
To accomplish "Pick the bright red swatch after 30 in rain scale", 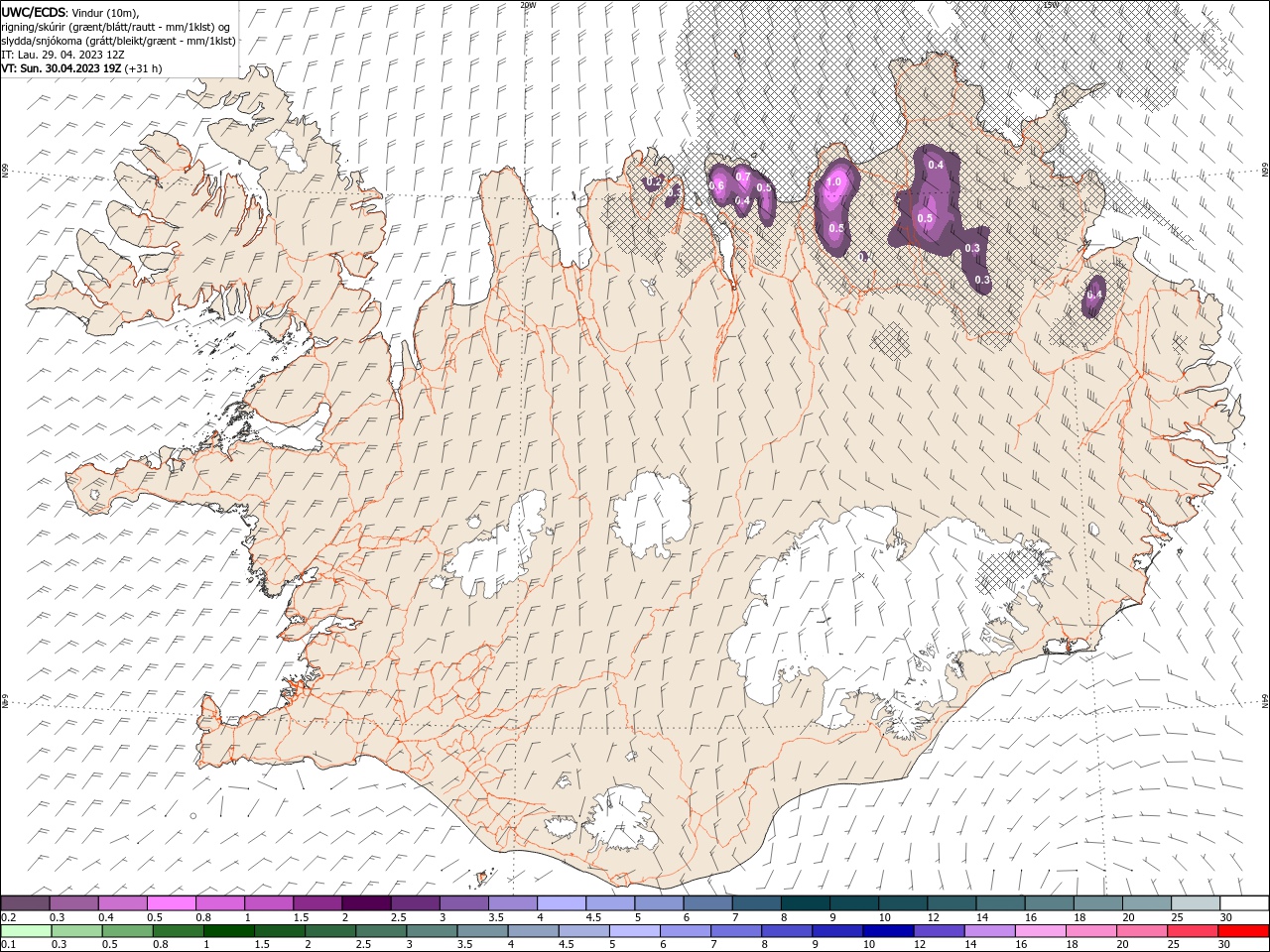I will 1242,930.
